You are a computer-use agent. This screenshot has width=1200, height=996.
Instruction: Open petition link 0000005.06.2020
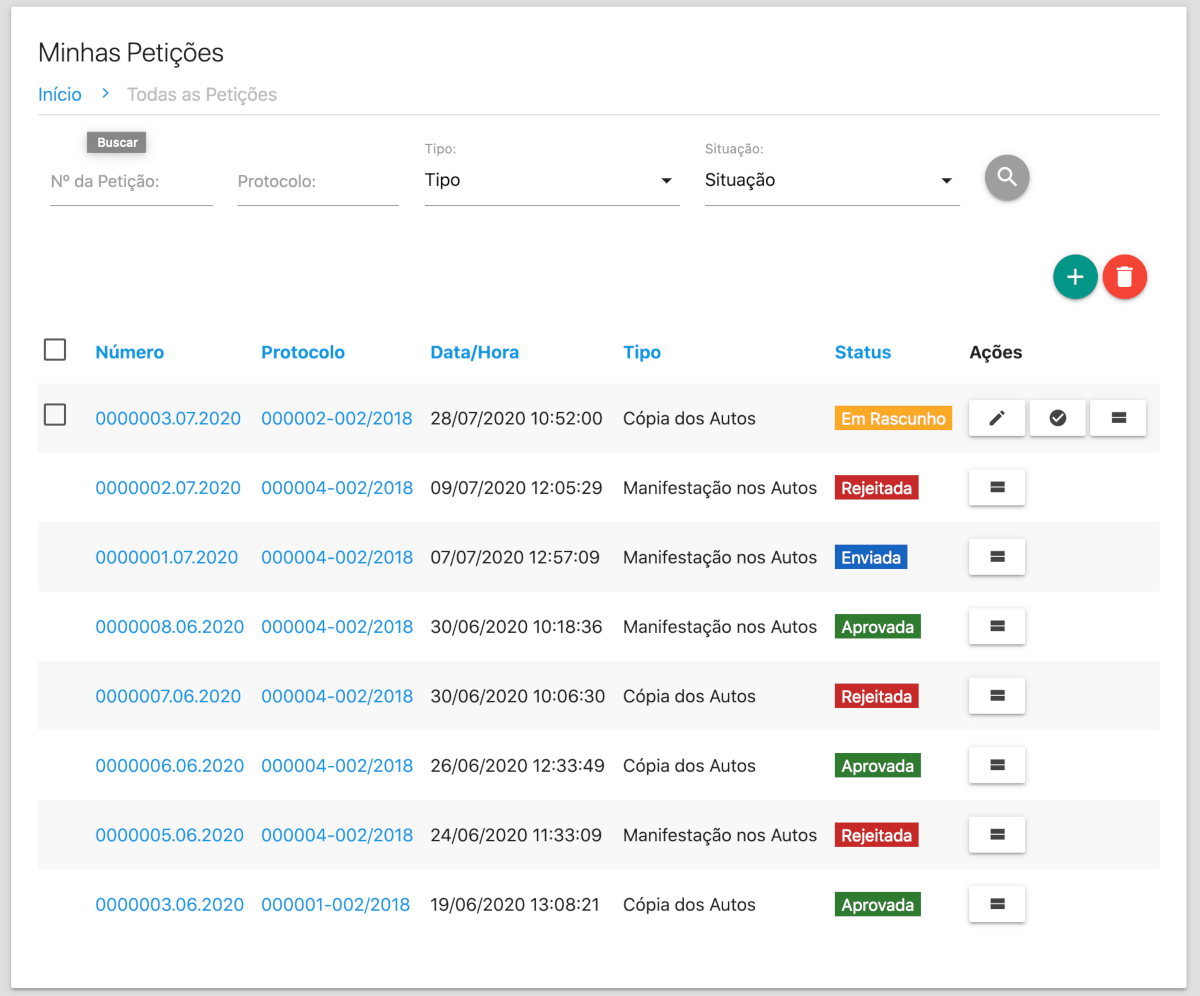point(170,835)
